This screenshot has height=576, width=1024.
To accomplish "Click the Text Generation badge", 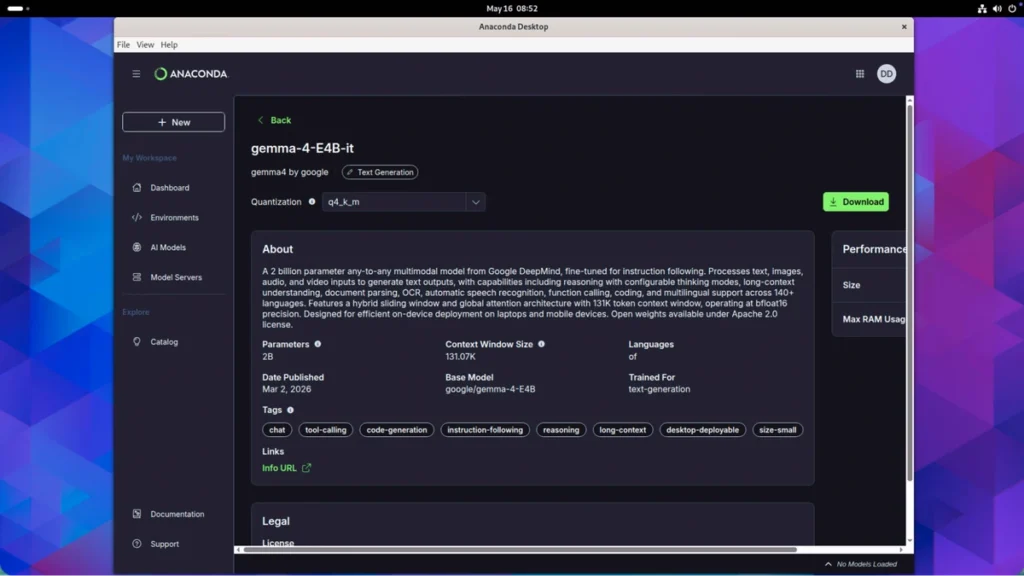I will (x=380, y=172).
